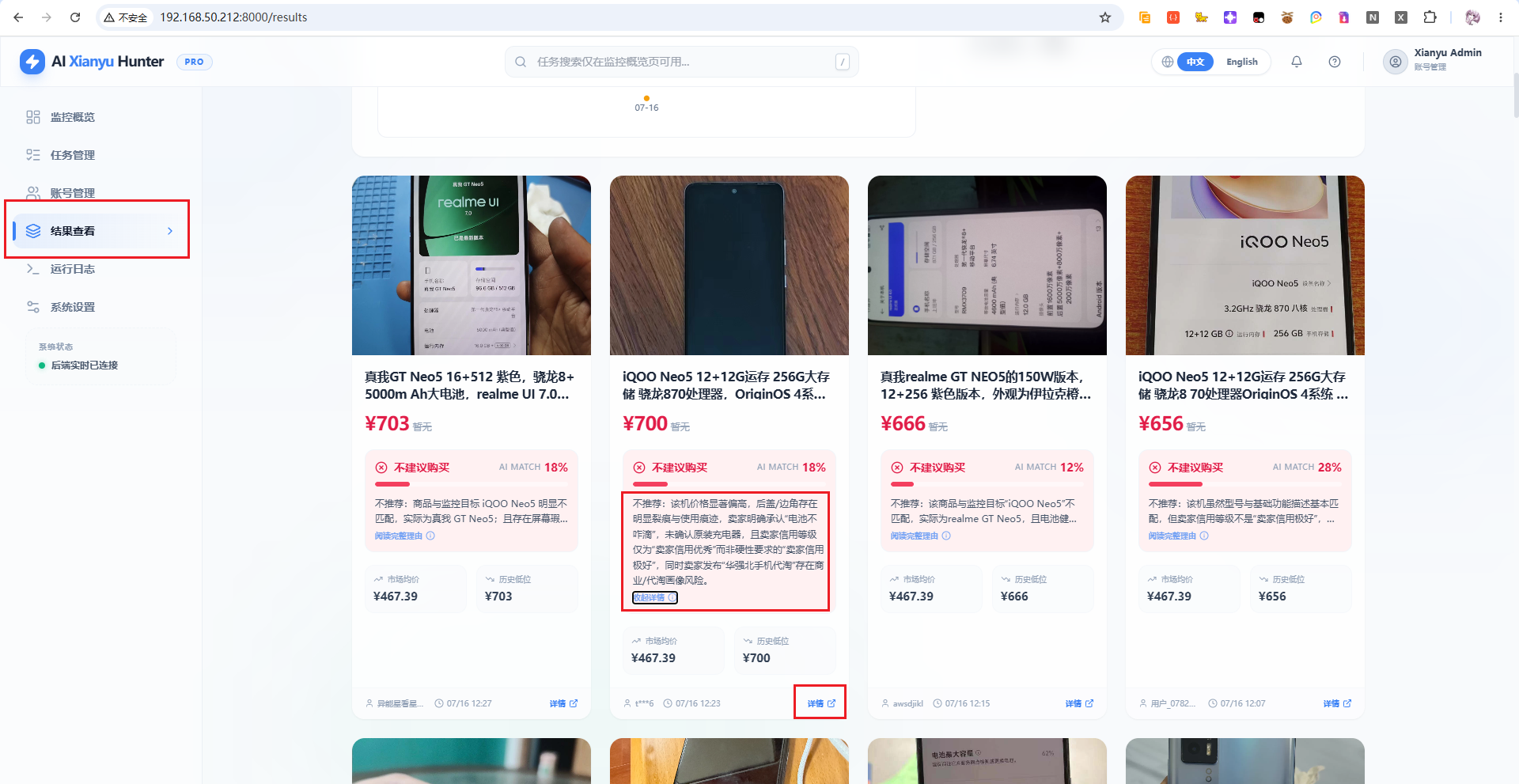Screen dimensions: 1519x784
Task: Open the realme UI phone photo thumbnail
Action: pyautogui.click(x=472, y=265)
